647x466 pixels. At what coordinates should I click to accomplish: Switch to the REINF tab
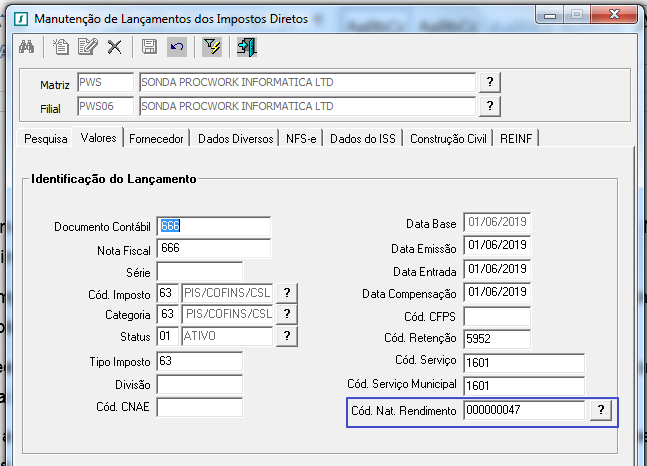516,139
